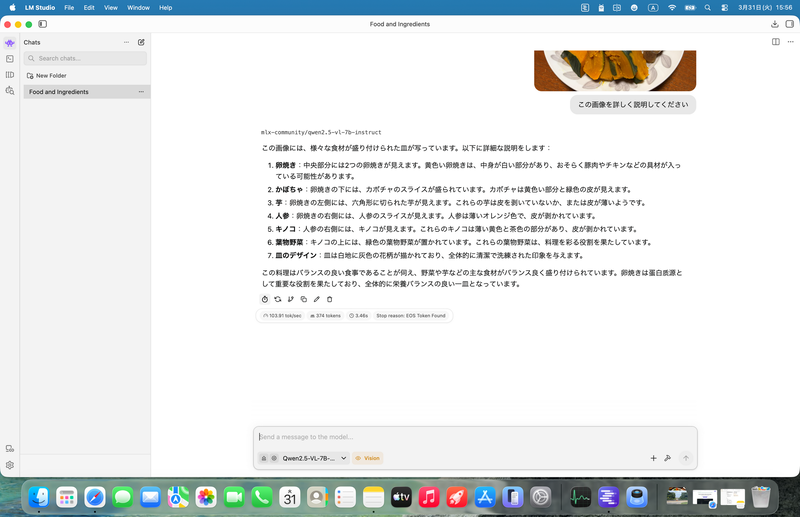Open the icon above the settings gear

pyautogui.click(x=10, y=449)
